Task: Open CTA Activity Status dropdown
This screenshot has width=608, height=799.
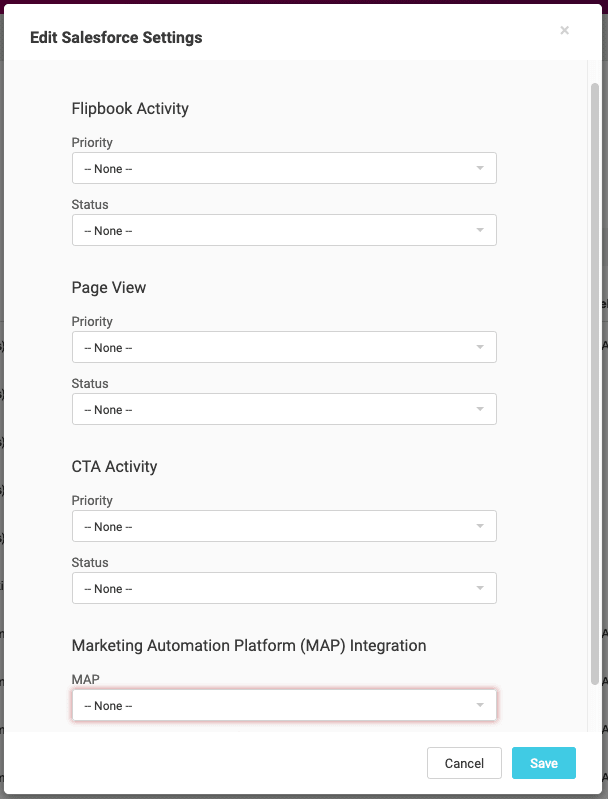Action: [284, 588]
